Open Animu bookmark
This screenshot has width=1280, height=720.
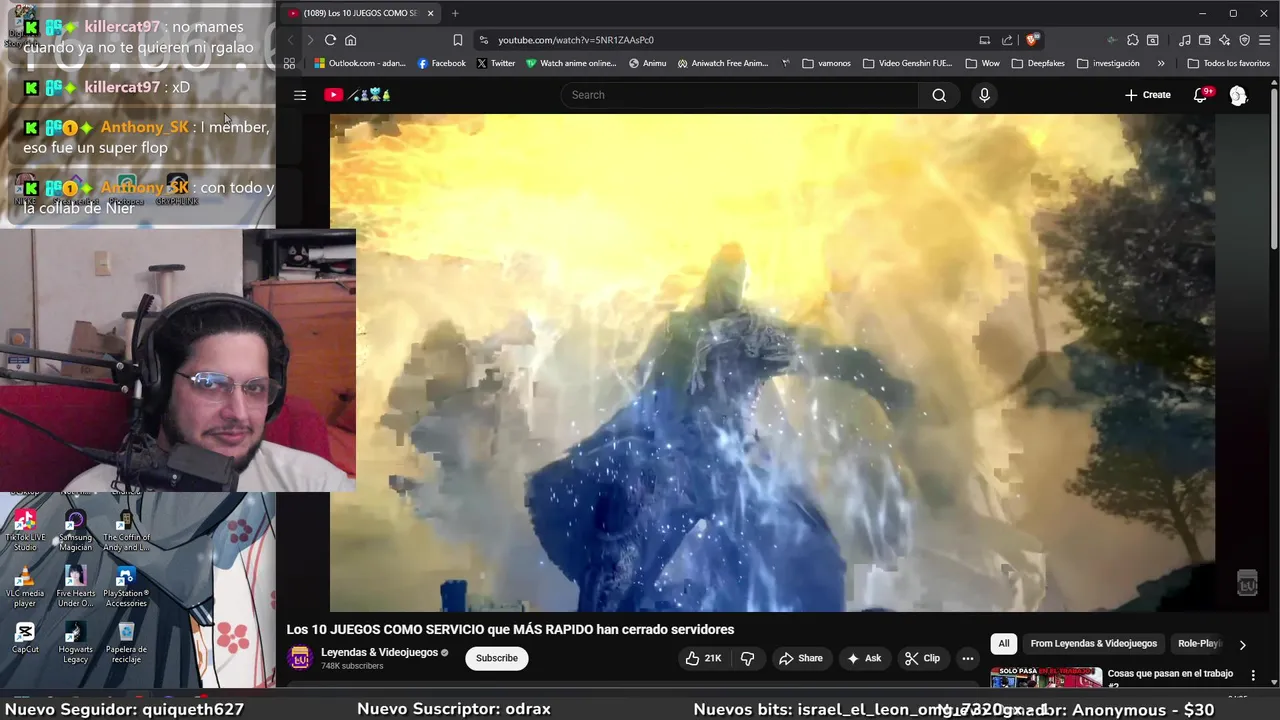[x=647, y=63]
